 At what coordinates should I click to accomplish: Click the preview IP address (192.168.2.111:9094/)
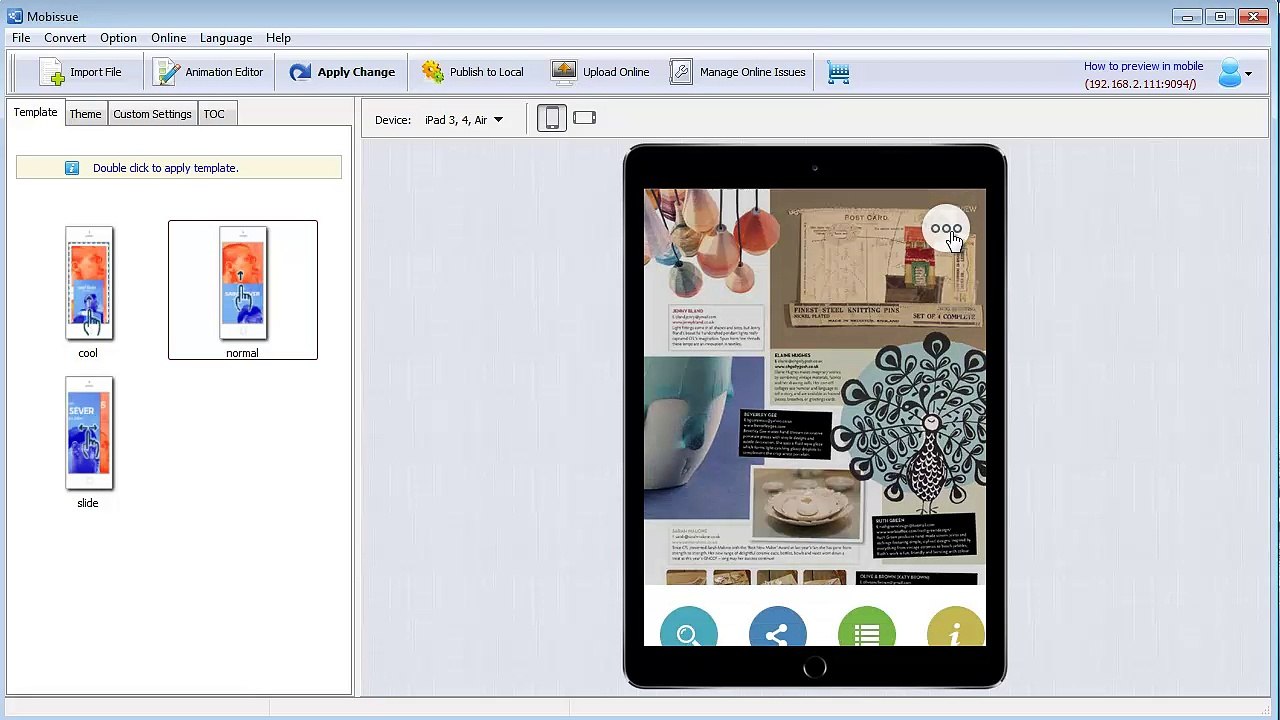coord(1141,84)
